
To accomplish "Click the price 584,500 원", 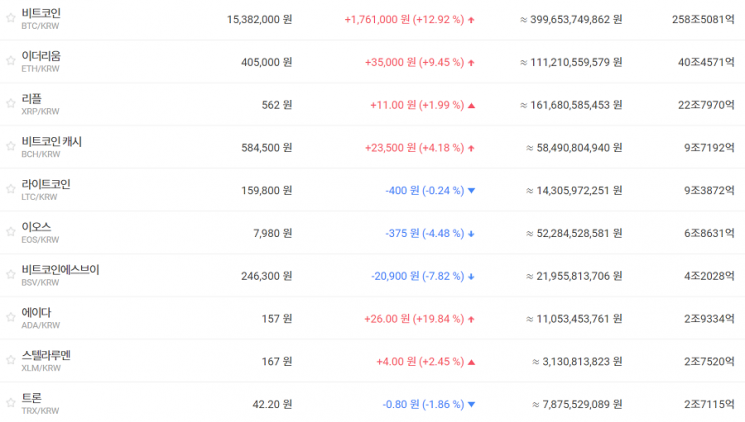I will tap(267, 148).
